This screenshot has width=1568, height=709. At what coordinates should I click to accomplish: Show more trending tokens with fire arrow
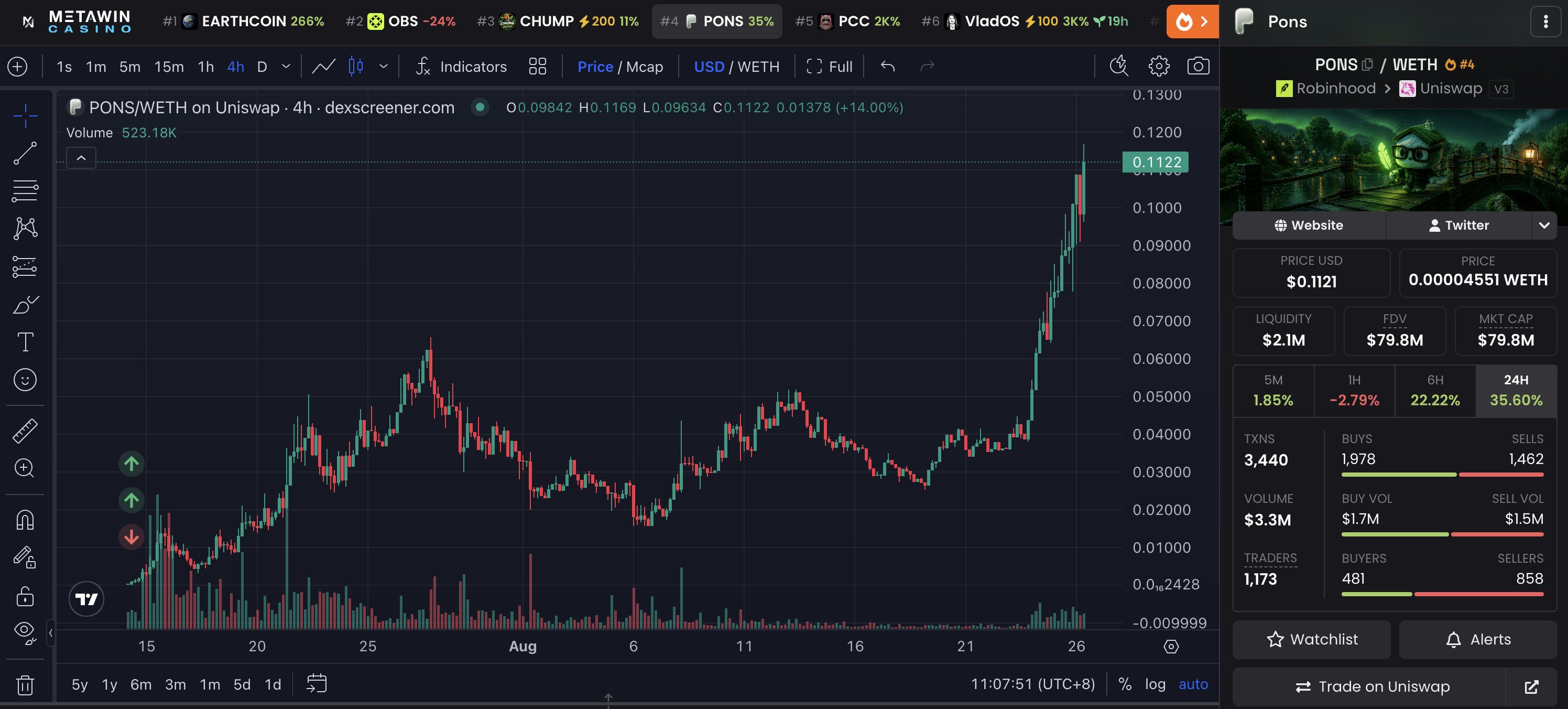tap(1192, 22)
